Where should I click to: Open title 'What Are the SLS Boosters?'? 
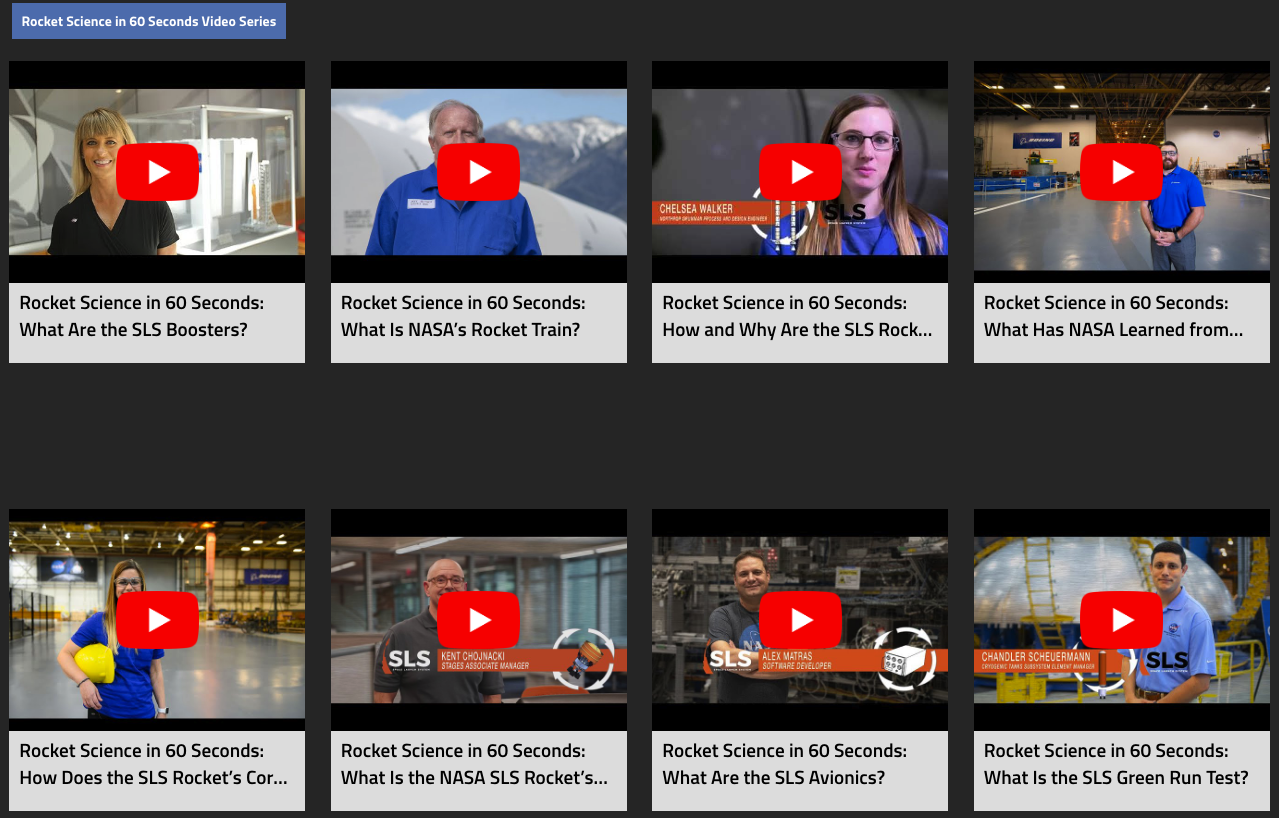click(x=142, y=317)
